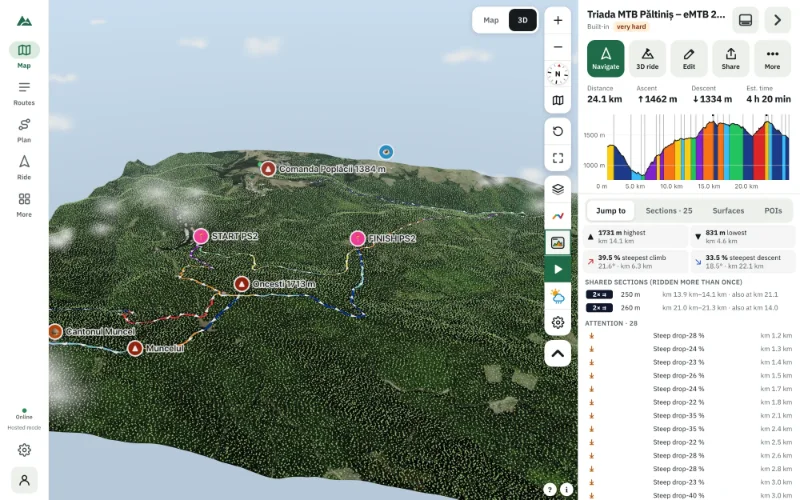Viewport: 800px width, 500px height.
Task: Zoom out on the map
Action: pyautogui.click(x=558, y=47)
